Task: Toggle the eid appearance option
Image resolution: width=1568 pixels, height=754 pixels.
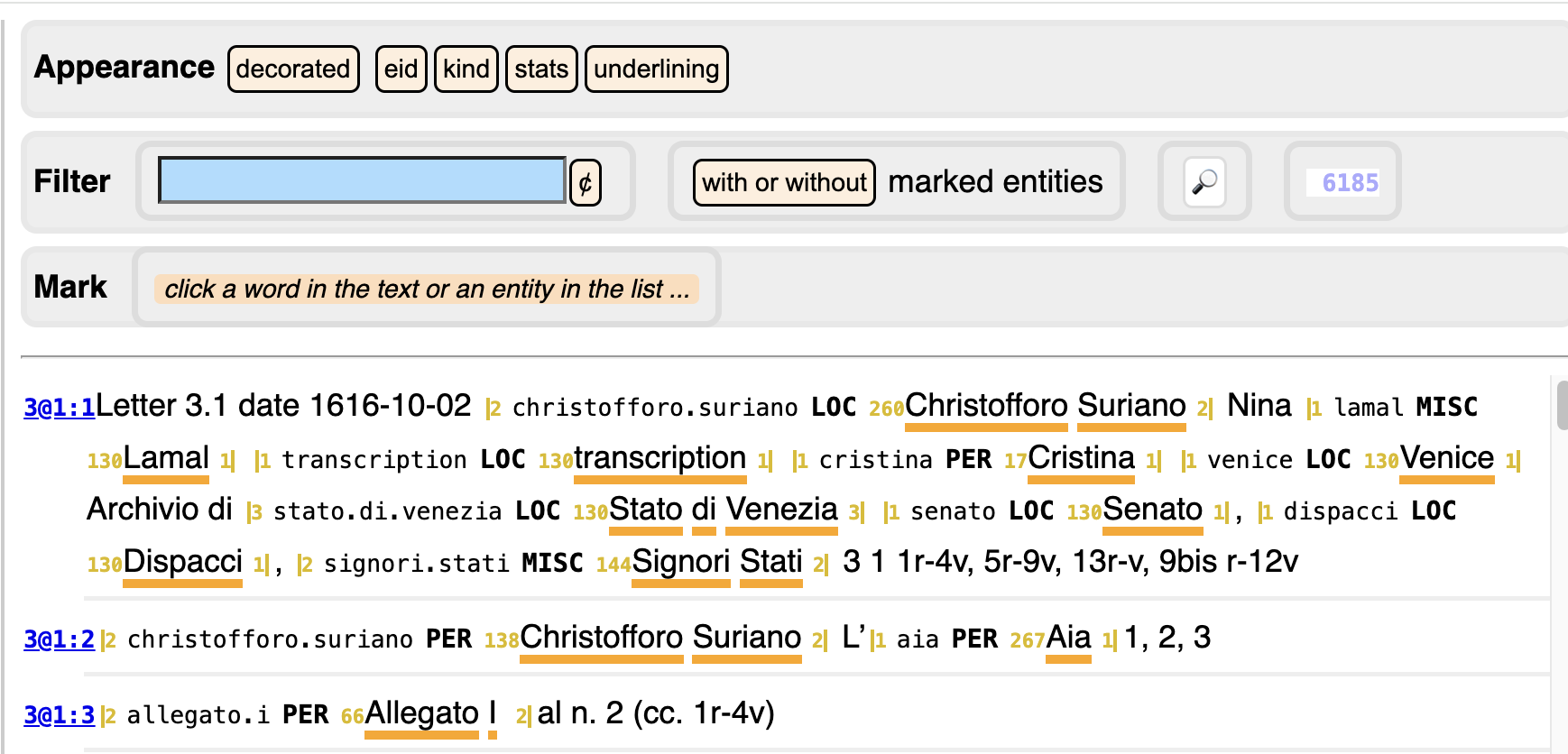Action: click(x=401, y=69)
